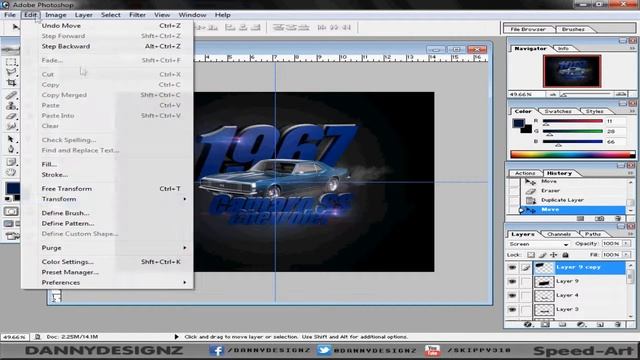Click History panel delete state trash icon

point(618,219)
